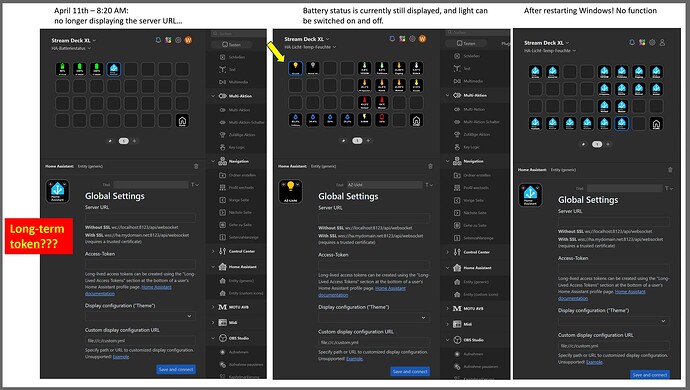Collapse the Home Assistant group in the left list
Viewport: 690px width, 390px height.
(213, 267)
